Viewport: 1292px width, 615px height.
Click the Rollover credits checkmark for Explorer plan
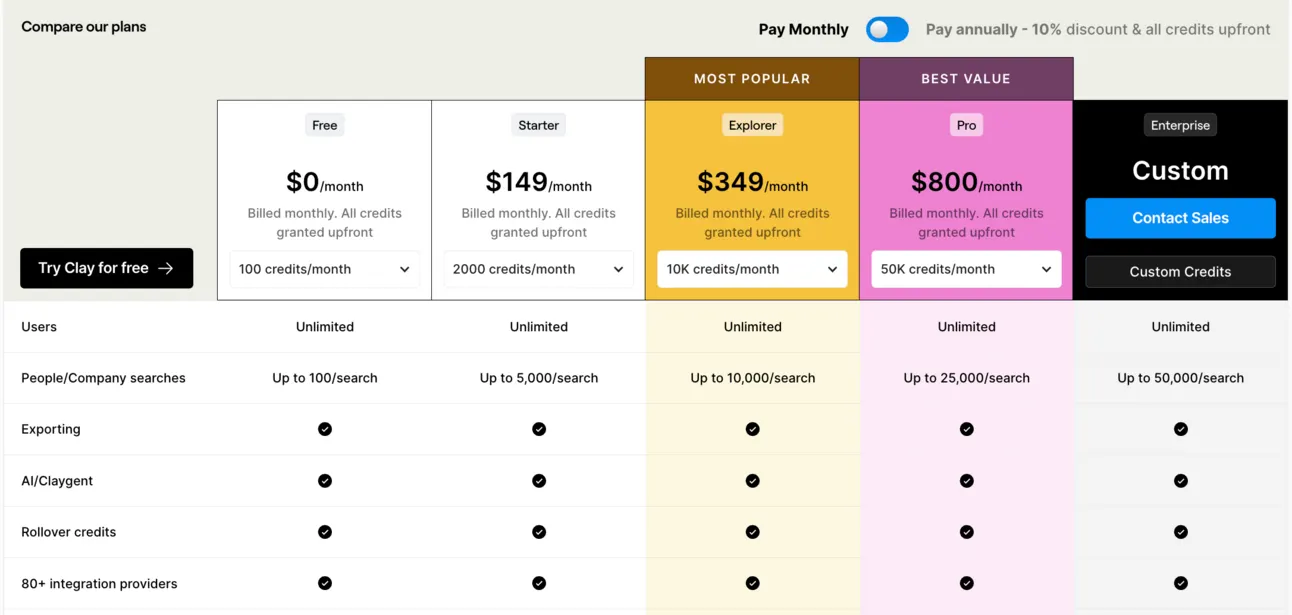pos(753,532)
